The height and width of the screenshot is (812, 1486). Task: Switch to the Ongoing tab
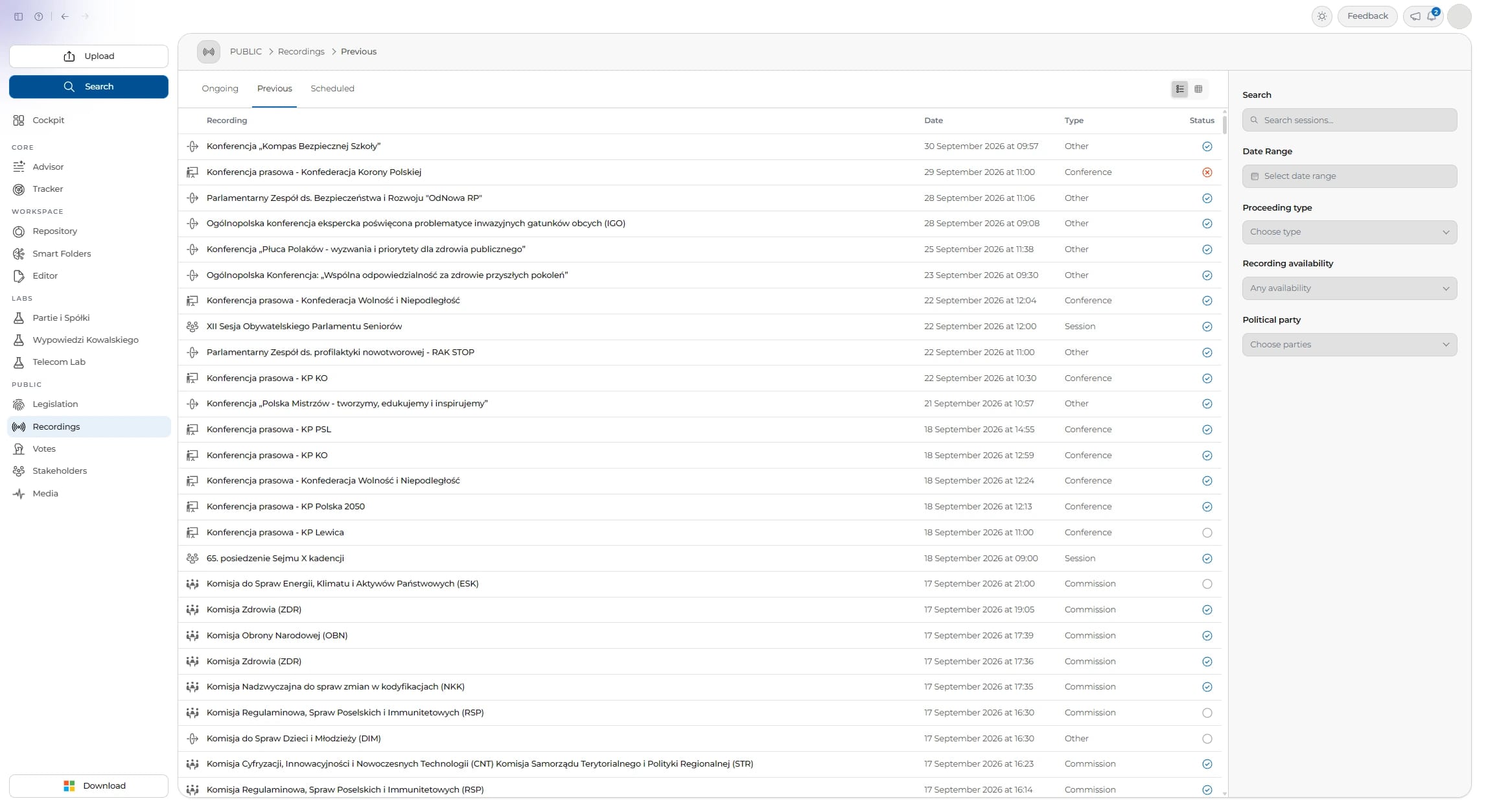(x=220, y=89)
